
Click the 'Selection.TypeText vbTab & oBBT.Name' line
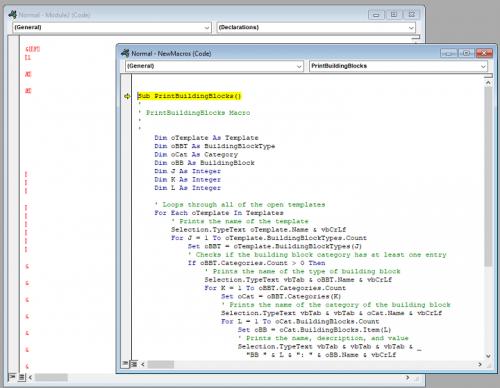tap(298, 280)
